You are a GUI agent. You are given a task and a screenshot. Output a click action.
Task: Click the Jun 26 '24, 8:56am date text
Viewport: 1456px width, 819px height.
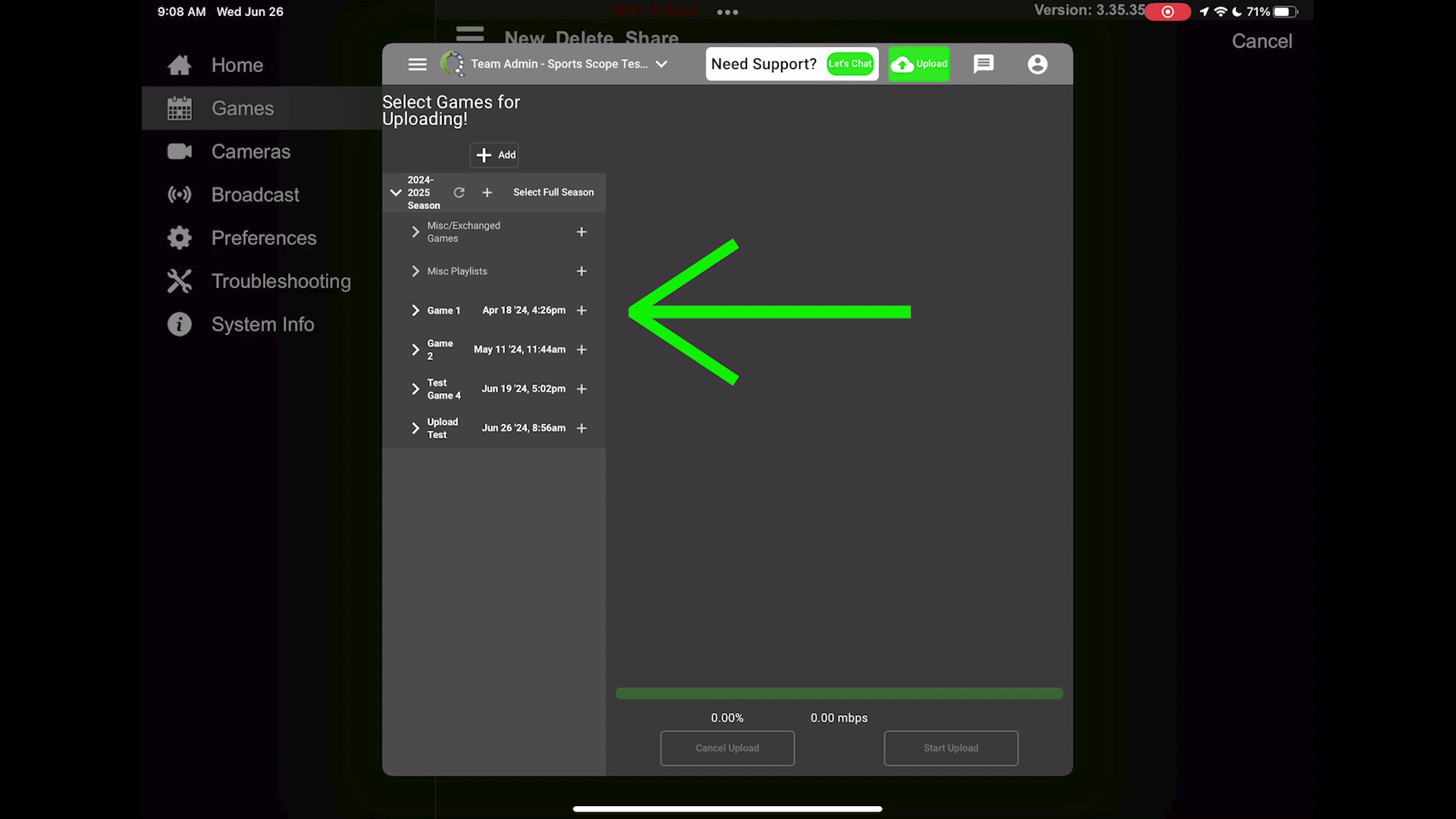(523, 428)
